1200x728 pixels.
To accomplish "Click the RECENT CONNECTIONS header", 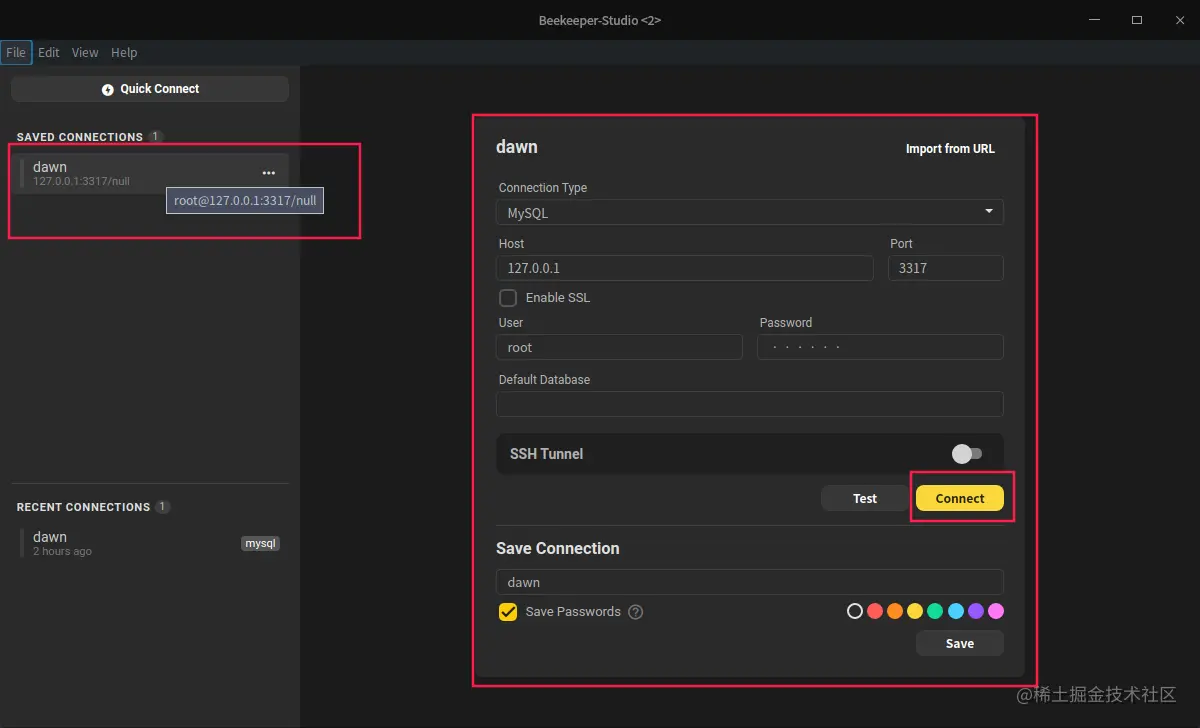I will click(x=83, y=507).
